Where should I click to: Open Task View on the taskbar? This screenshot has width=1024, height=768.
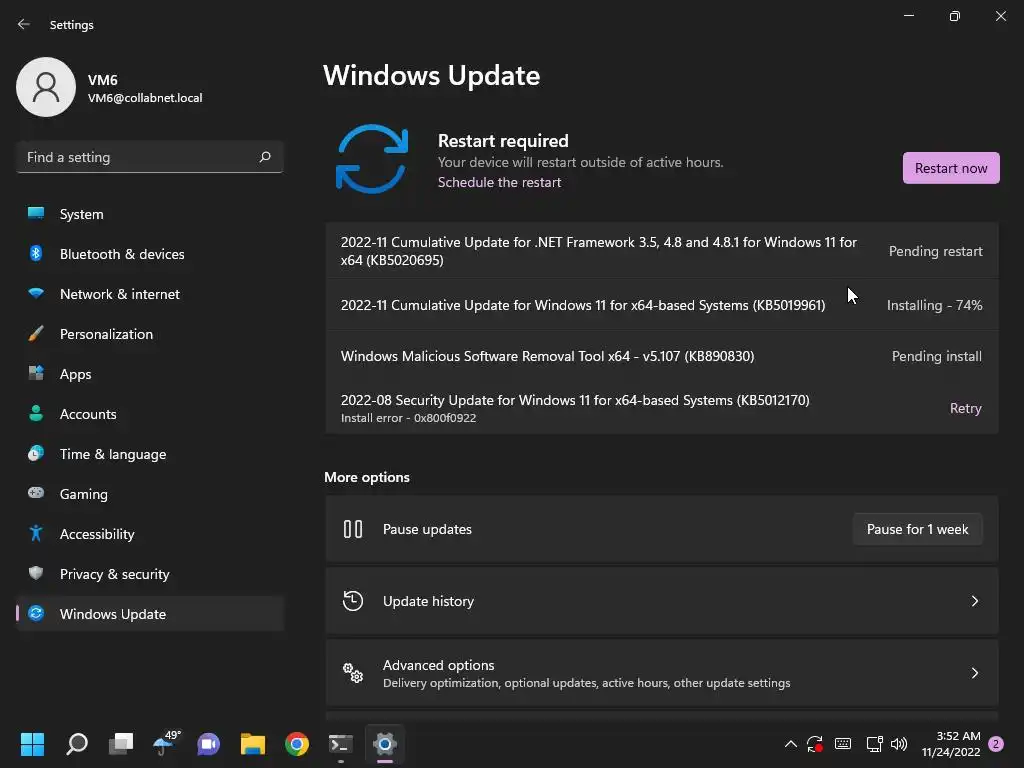[x=121, y=744]
